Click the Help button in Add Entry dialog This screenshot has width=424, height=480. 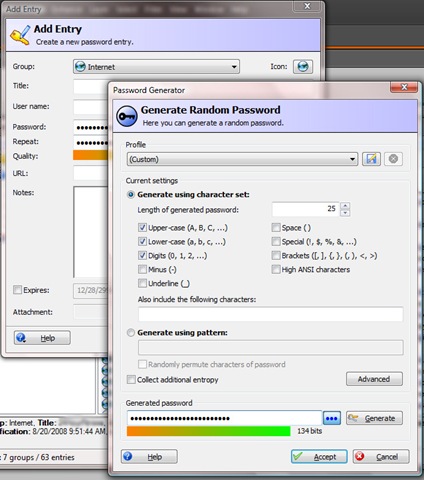(42, 338)
